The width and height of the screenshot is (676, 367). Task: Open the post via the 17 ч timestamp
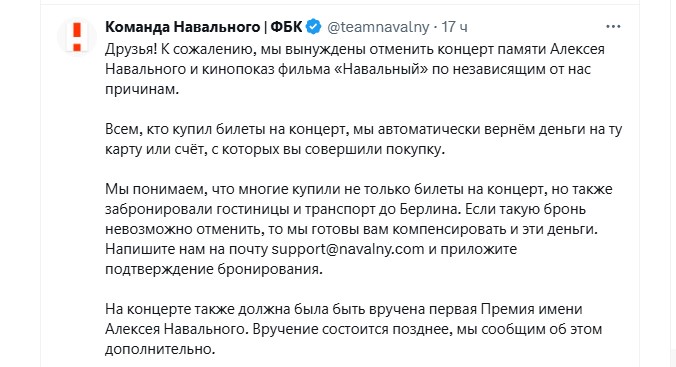click(454, 27)
